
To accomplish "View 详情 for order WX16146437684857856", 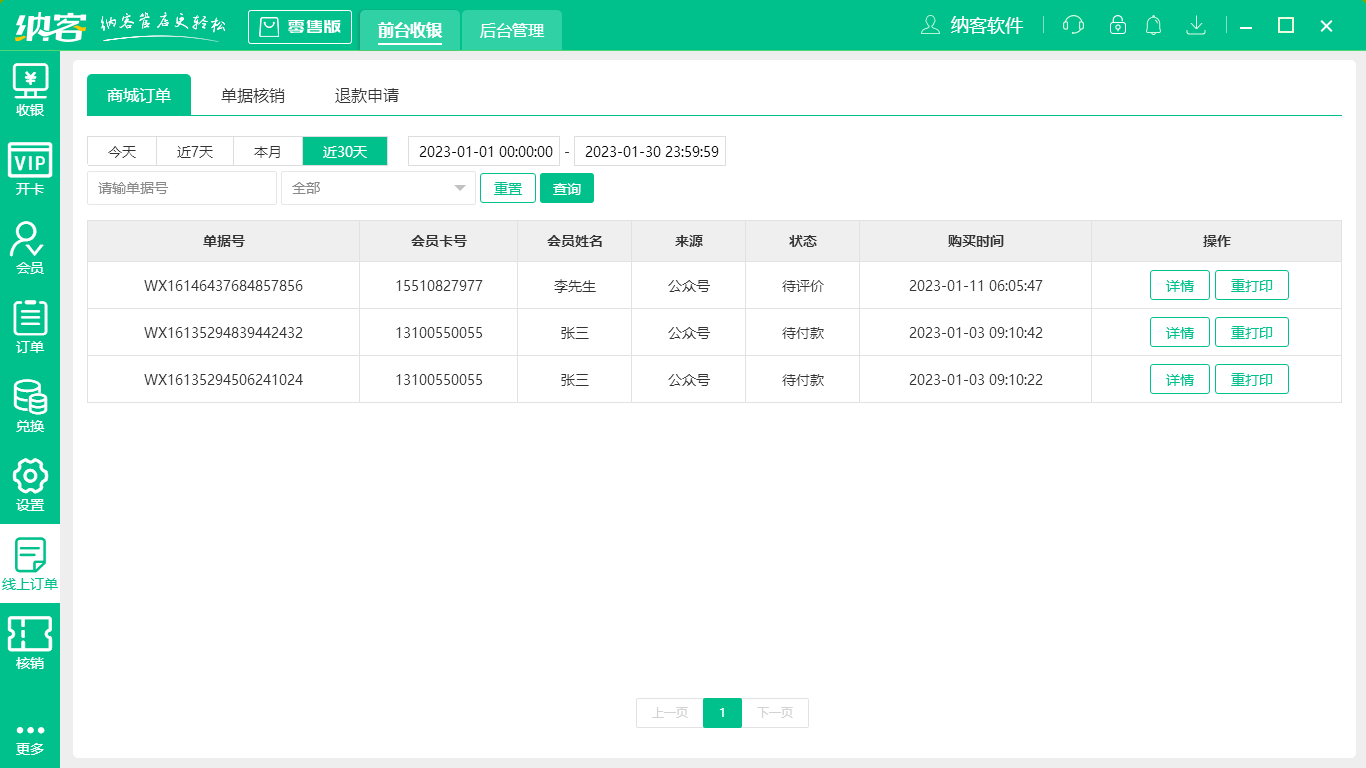I will (x=1179, y=285).
